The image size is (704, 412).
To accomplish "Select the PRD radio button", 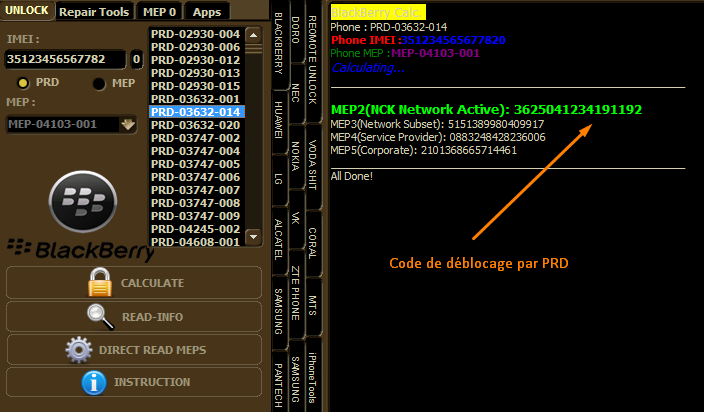I will 23,83.
